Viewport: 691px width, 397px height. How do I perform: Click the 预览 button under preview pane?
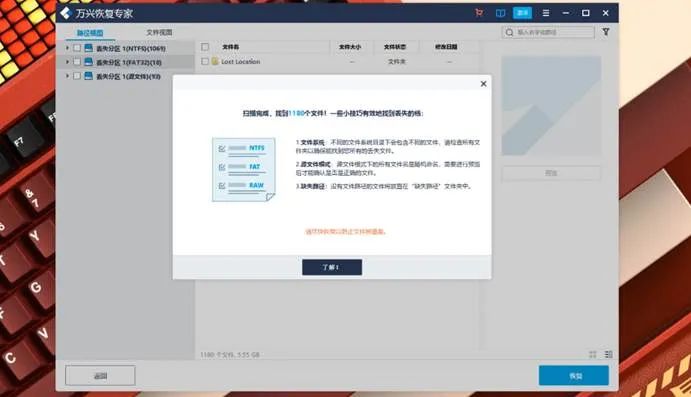(551, 173)
